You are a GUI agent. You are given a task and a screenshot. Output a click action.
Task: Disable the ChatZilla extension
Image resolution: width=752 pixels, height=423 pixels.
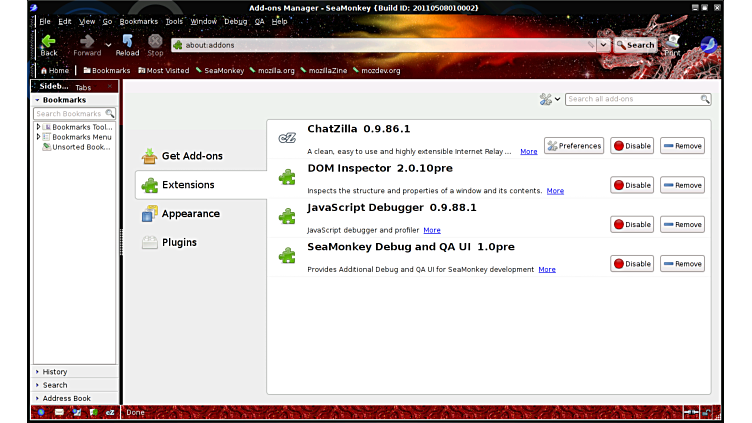tap(632, 146)
